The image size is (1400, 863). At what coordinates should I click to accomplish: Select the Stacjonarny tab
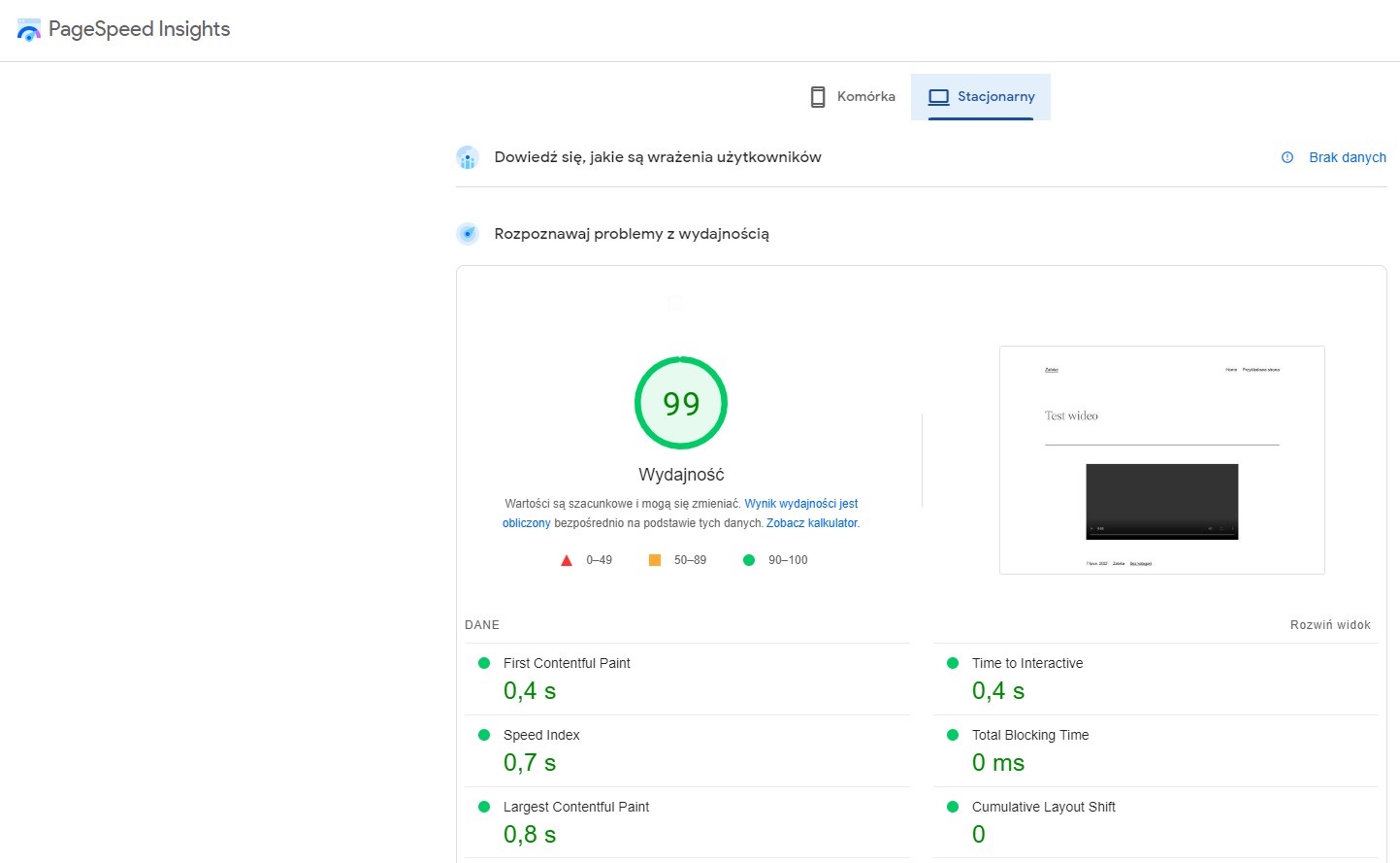981,97
